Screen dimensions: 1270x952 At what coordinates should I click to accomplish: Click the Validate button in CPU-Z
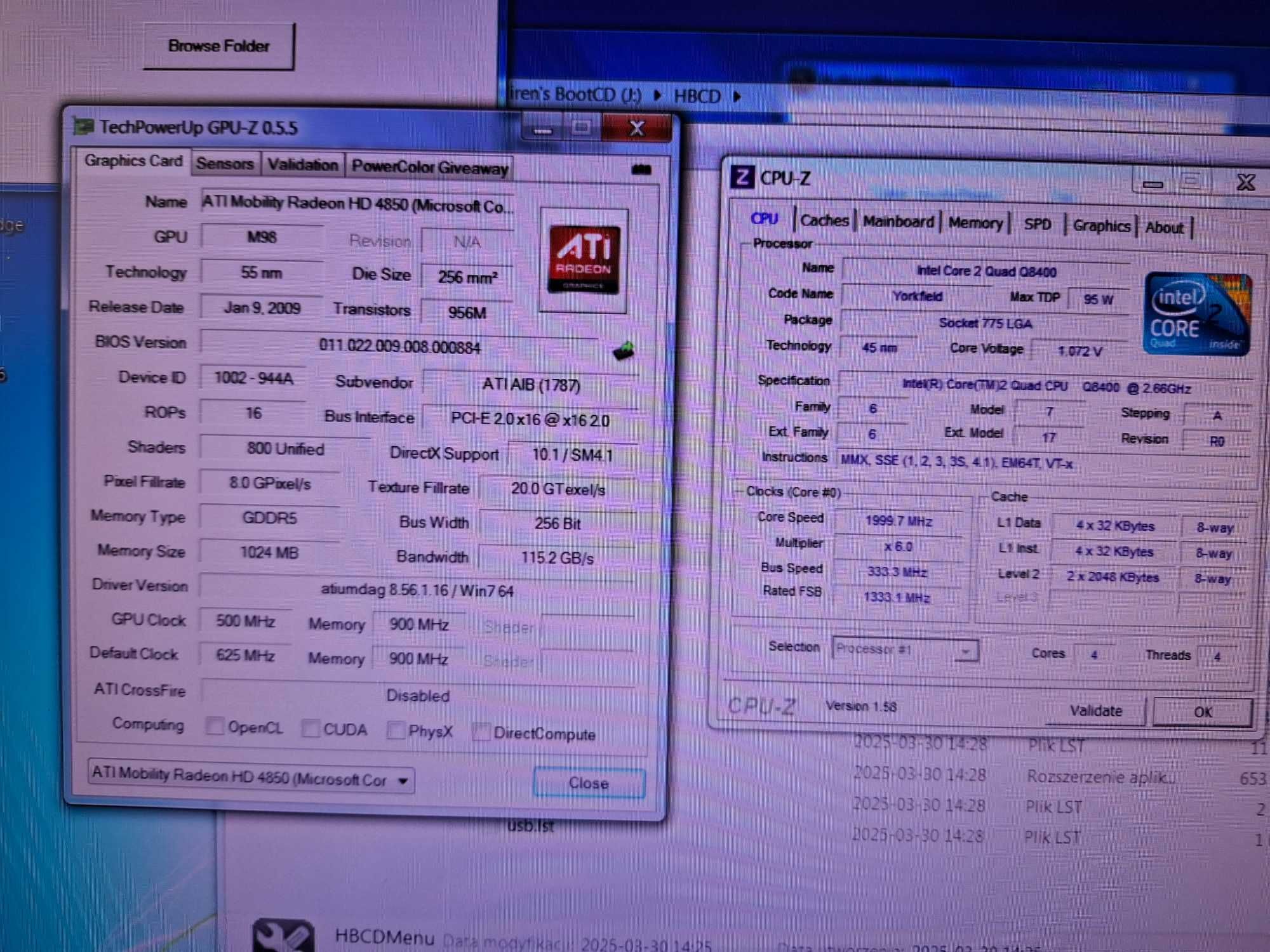pyautogui.click(x=1095, y=710)
